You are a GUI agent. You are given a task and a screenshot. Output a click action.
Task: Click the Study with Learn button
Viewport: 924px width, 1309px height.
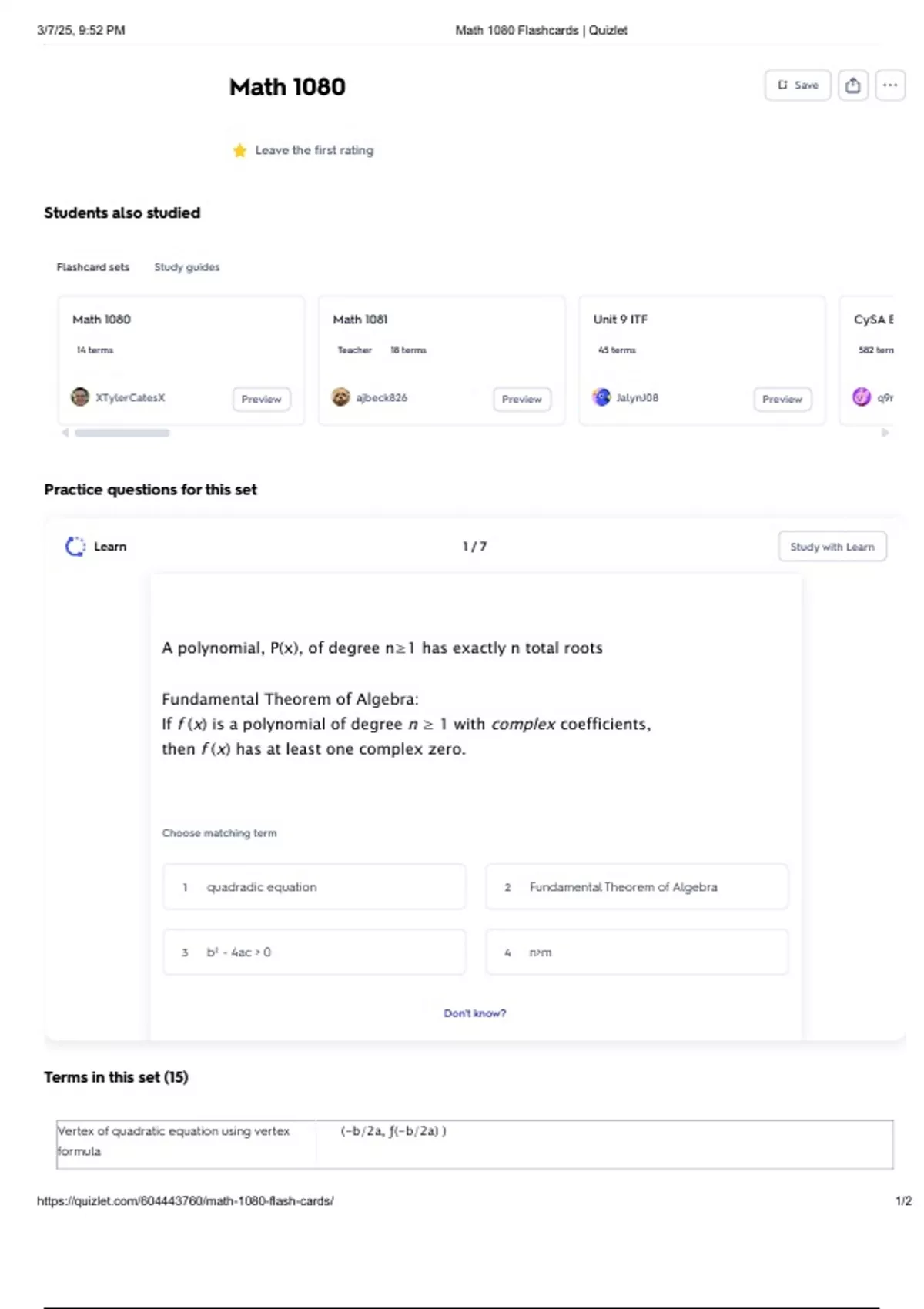(x=832, y=547)
